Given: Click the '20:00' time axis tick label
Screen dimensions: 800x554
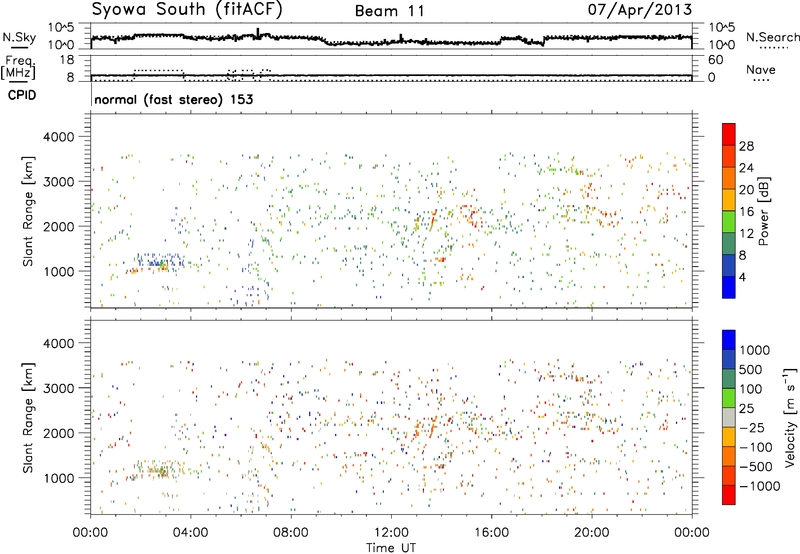Looking at the screenshot, I should click(591, 533).
